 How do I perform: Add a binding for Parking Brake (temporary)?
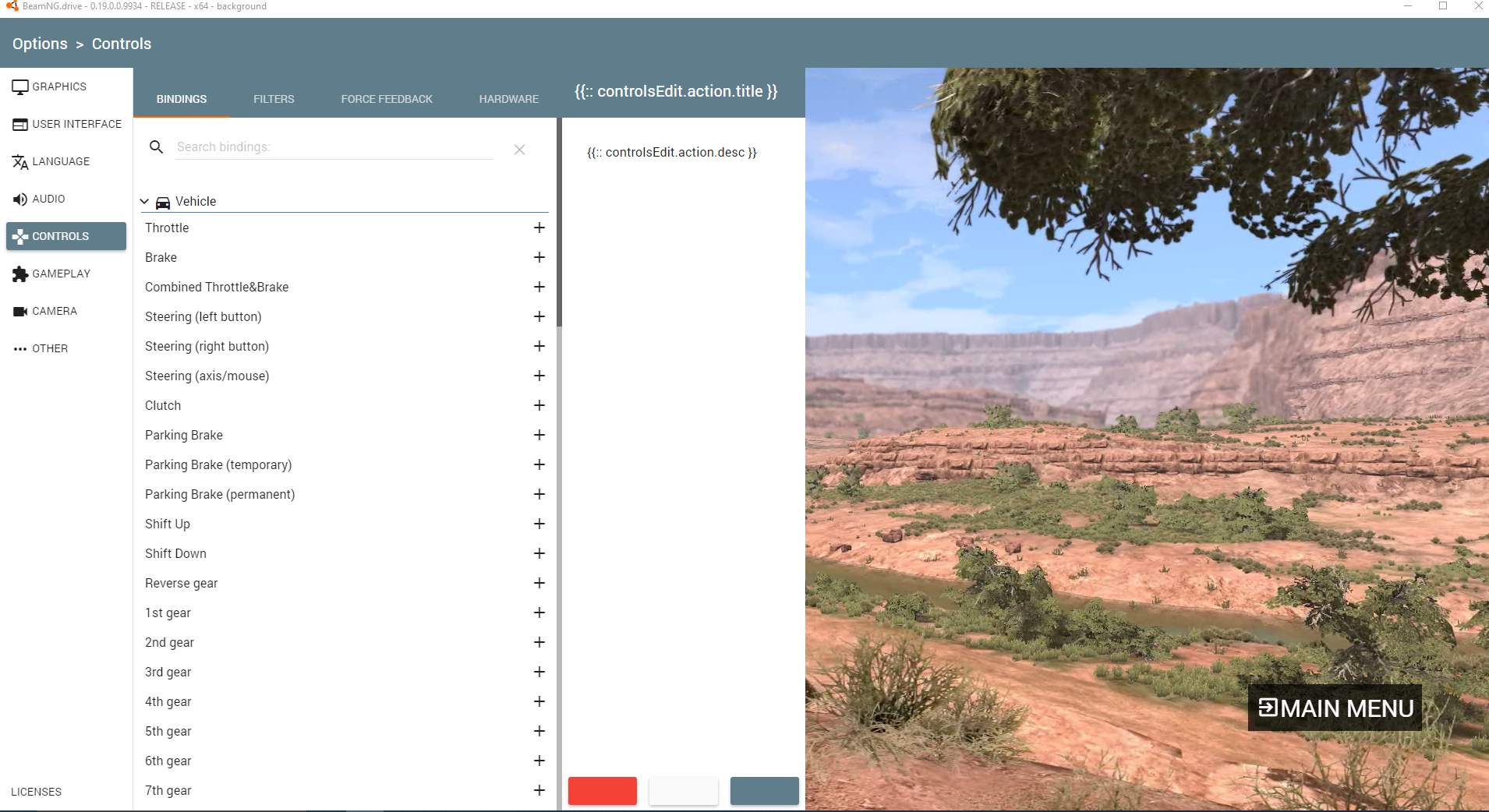coord(539,464)
